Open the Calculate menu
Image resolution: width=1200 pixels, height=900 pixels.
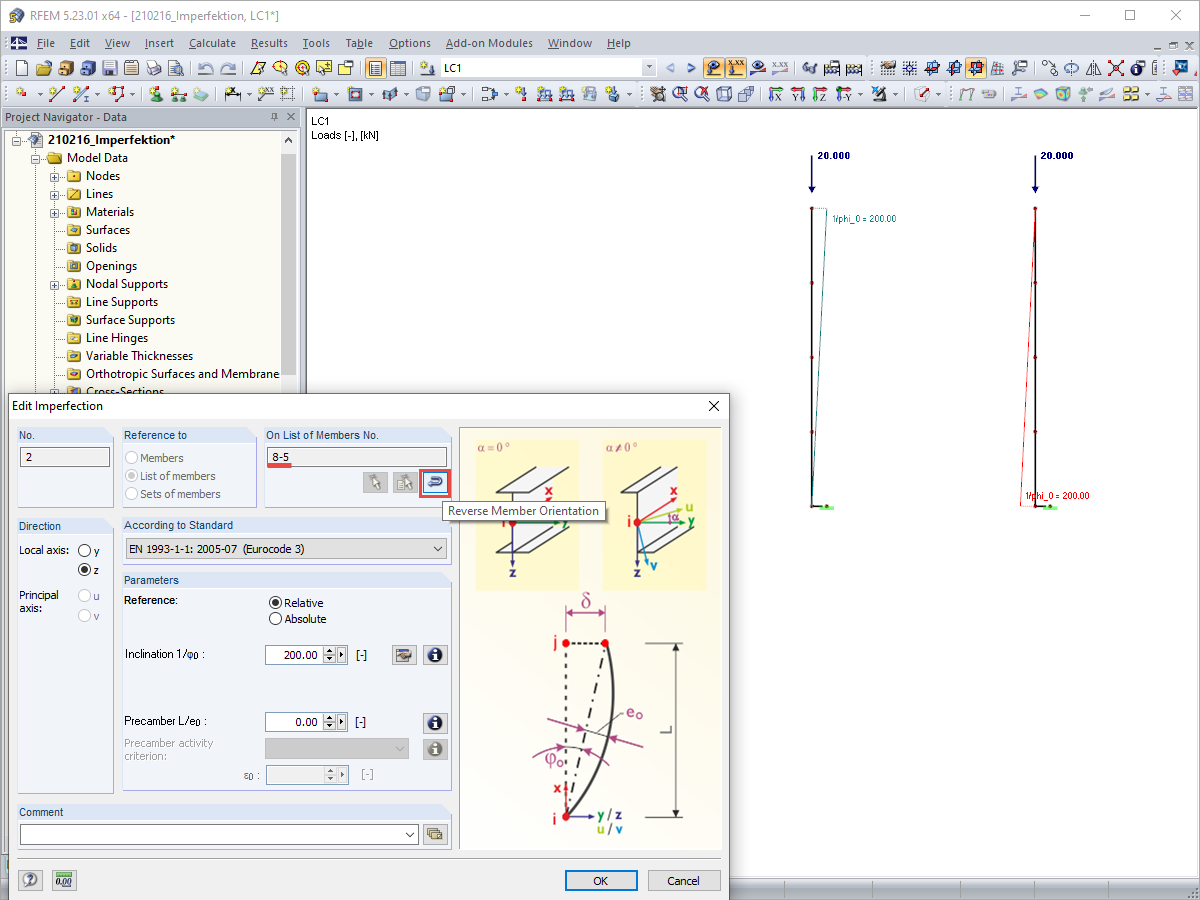coord(212,43)
